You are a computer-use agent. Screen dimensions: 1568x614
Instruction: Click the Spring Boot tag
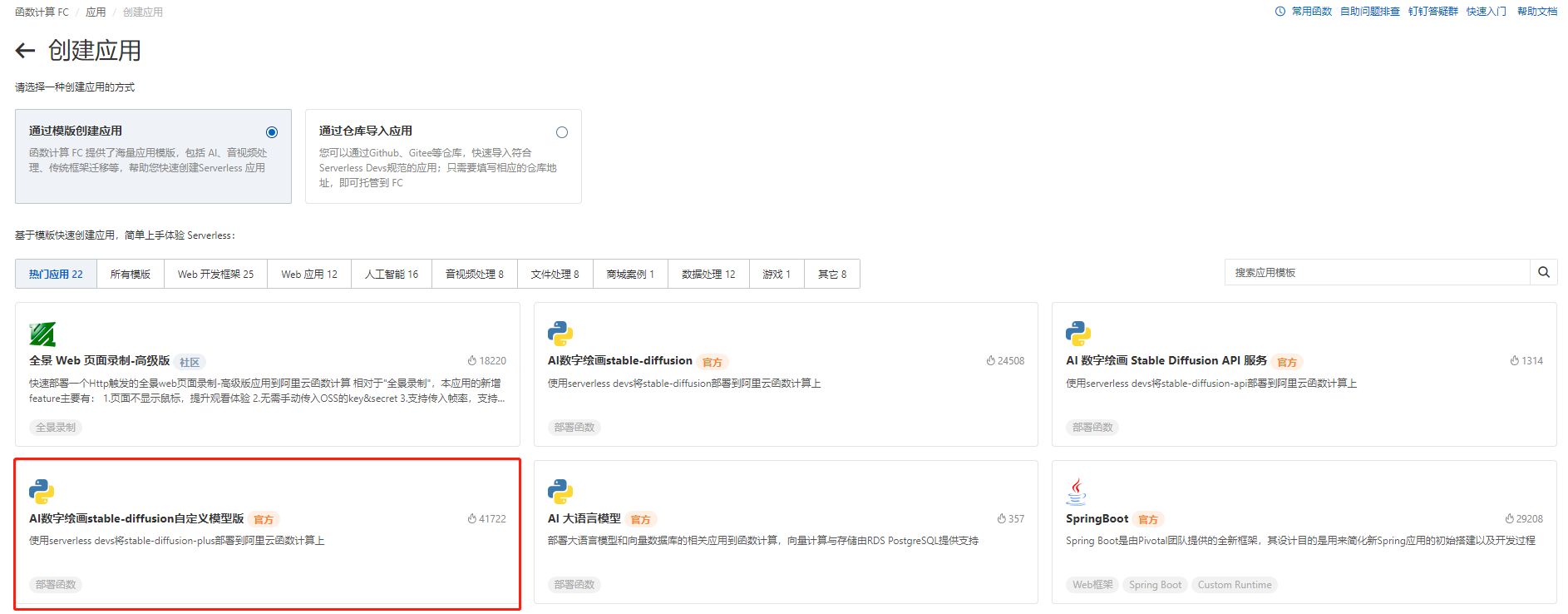(1155, 585)
